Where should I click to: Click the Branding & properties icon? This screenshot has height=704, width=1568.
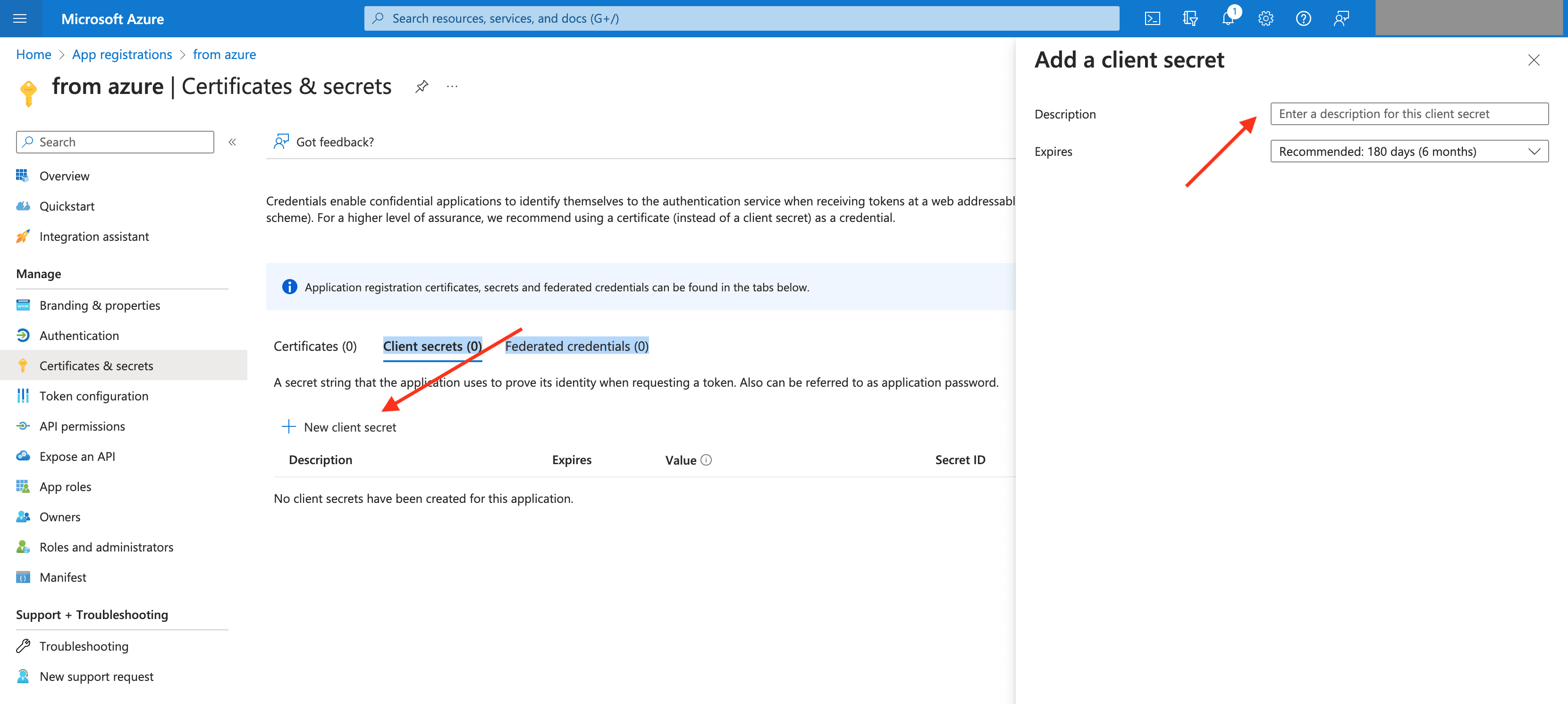[x=23, y=305]
